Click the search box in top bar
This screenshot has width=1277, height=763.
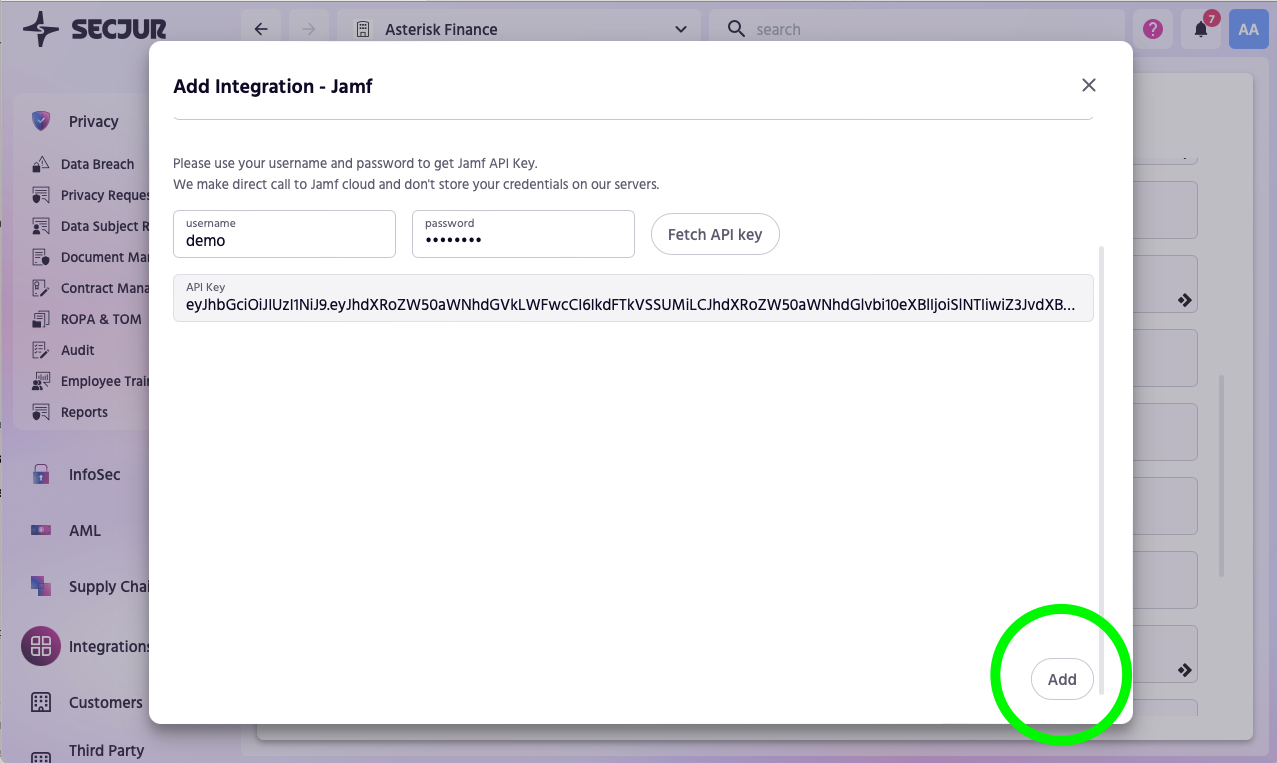(917, 29)
